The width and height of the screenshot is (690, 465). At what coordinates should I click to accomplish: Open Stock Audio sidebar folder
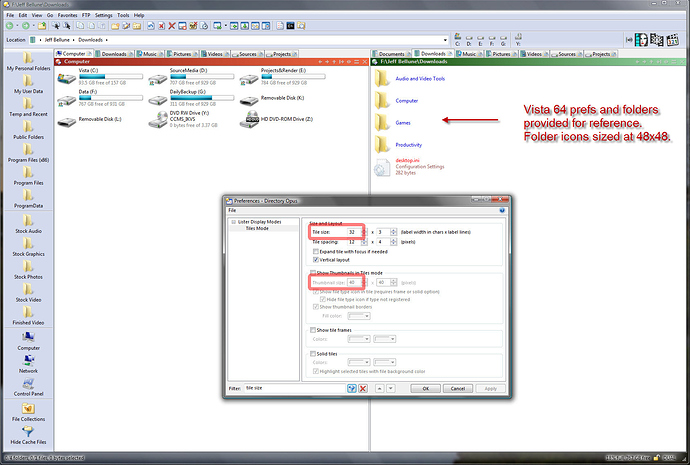coord(29,223)
